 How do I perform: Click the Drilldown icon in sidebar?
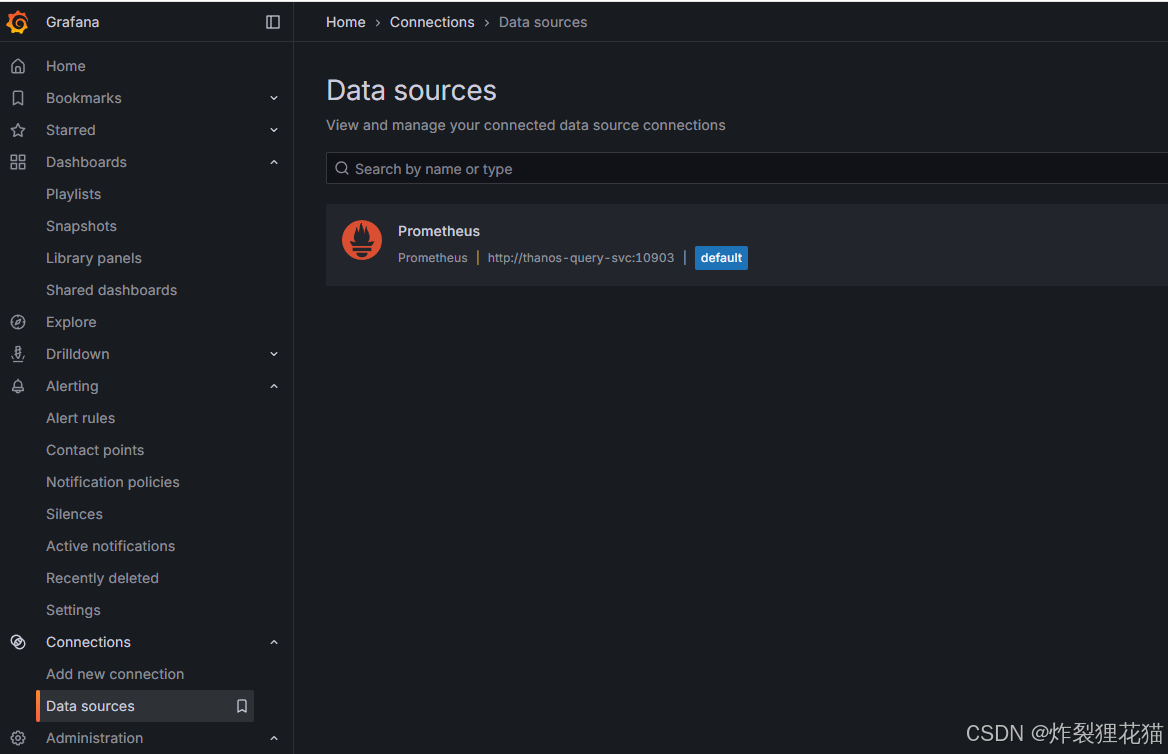pyautogui.click(x=18, y=355)
